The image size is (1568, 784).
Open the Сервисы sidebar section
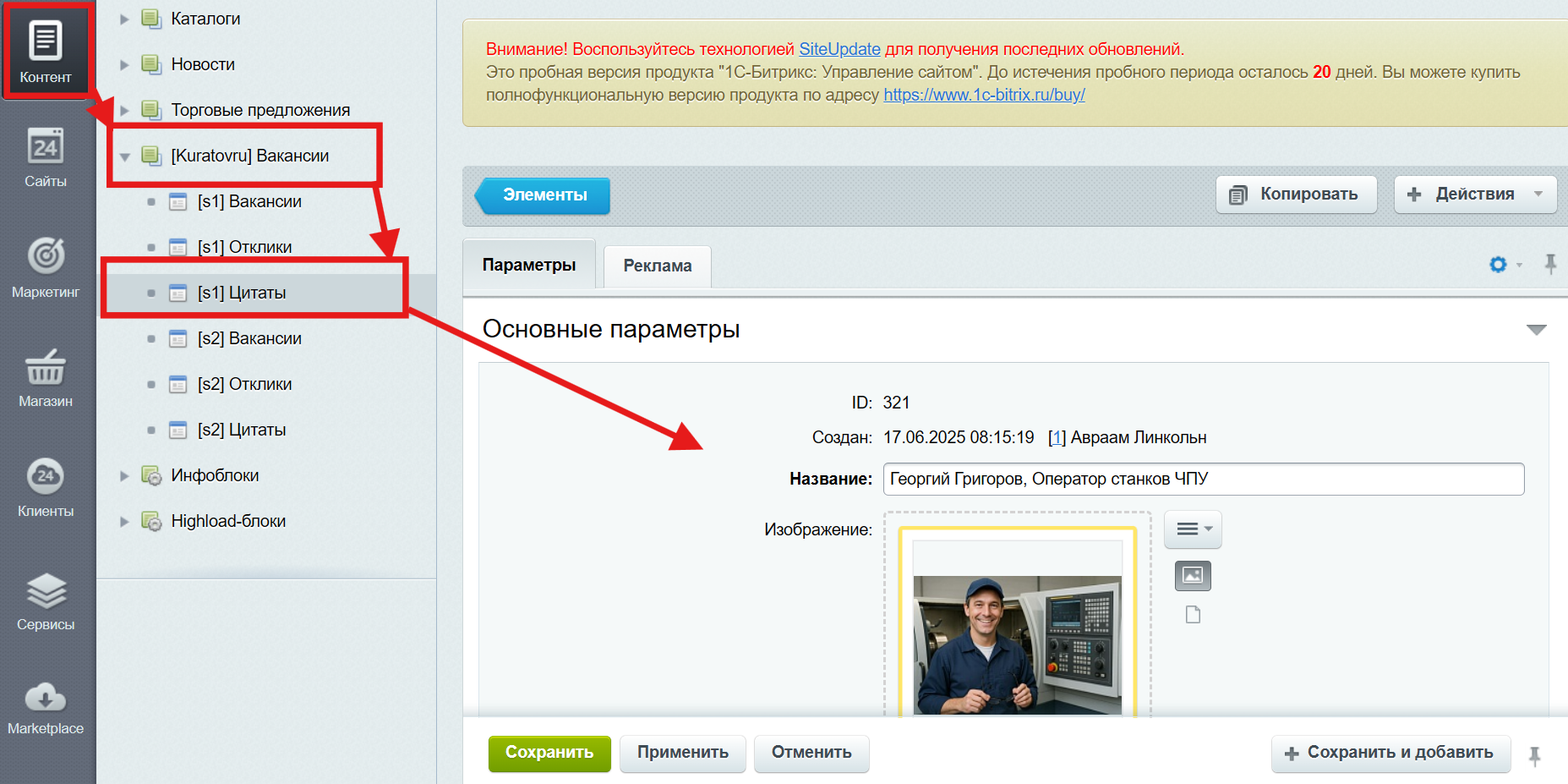pos(46,600)
